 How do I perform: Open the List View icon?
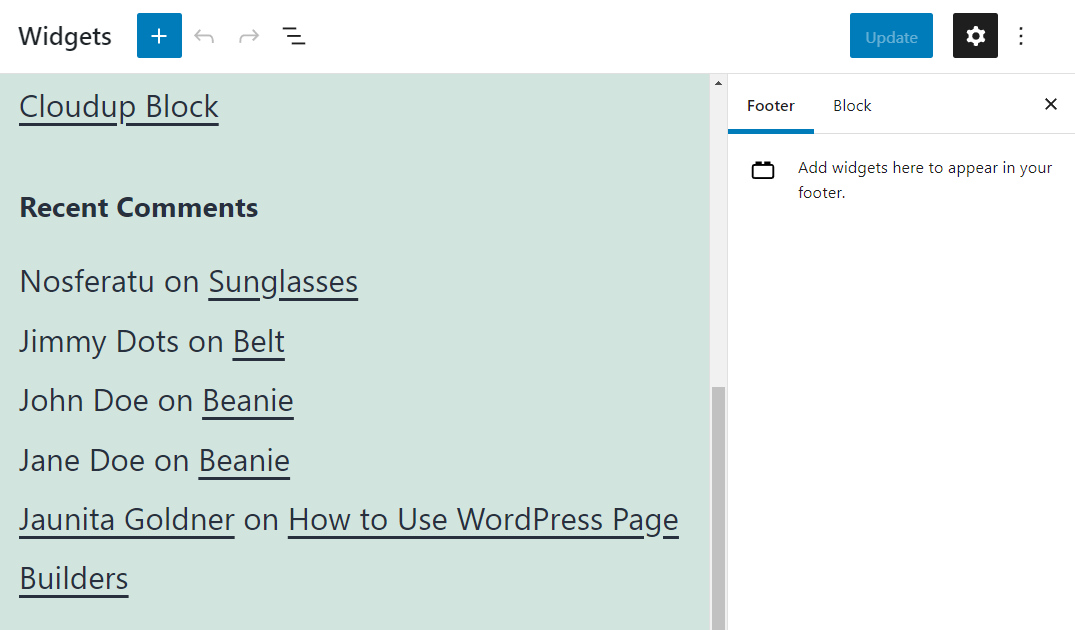pyautogui.click(x=293, y=37)
